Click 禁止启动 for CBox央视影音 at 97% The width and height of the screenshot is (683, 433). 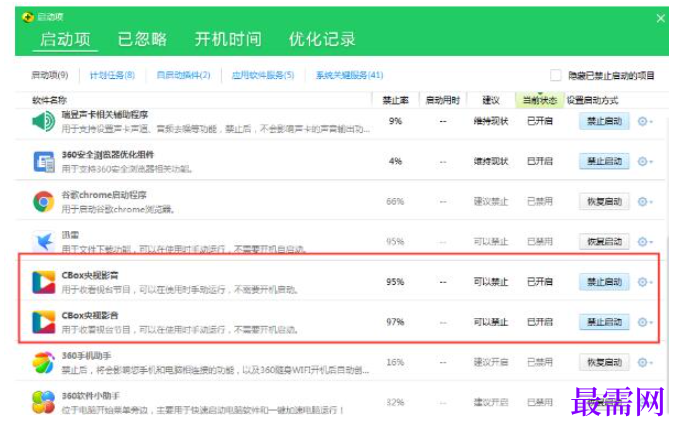coord(604,322)
